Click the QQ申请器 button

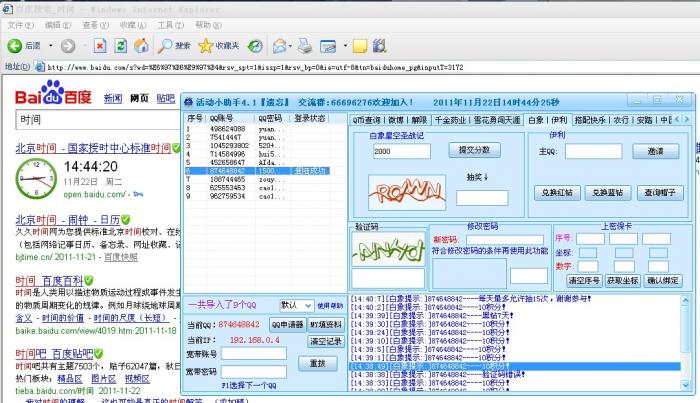point(288,325)
